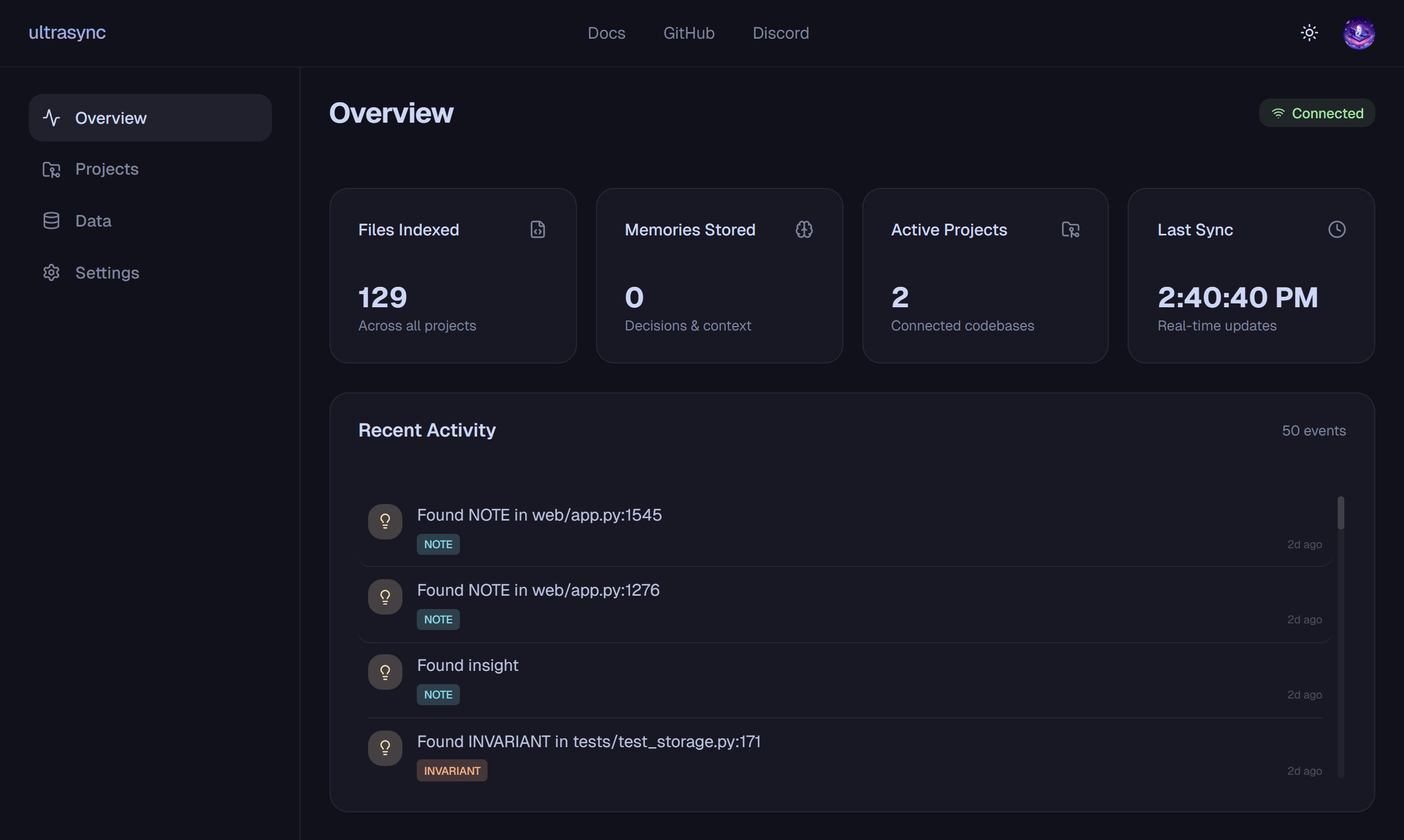Screen dimensions: 1404x840
Task: Click lightbulb icon beside INVARIANT test_storage event
Action: click(385, 748)
